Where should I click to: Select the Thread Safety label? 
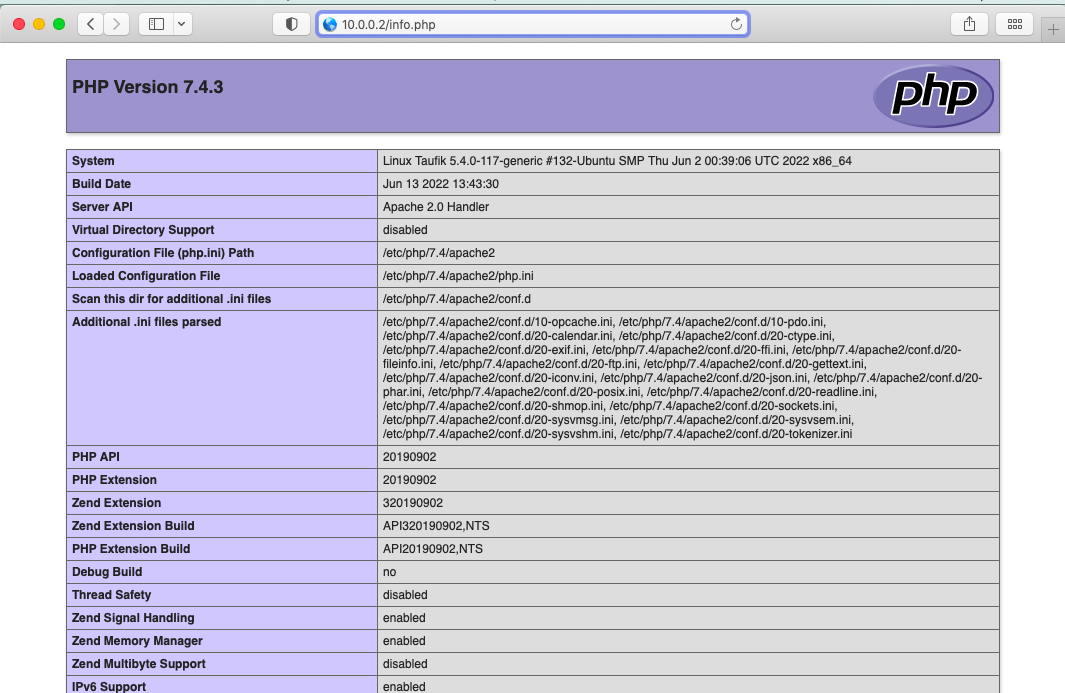(x=111, y=596)
